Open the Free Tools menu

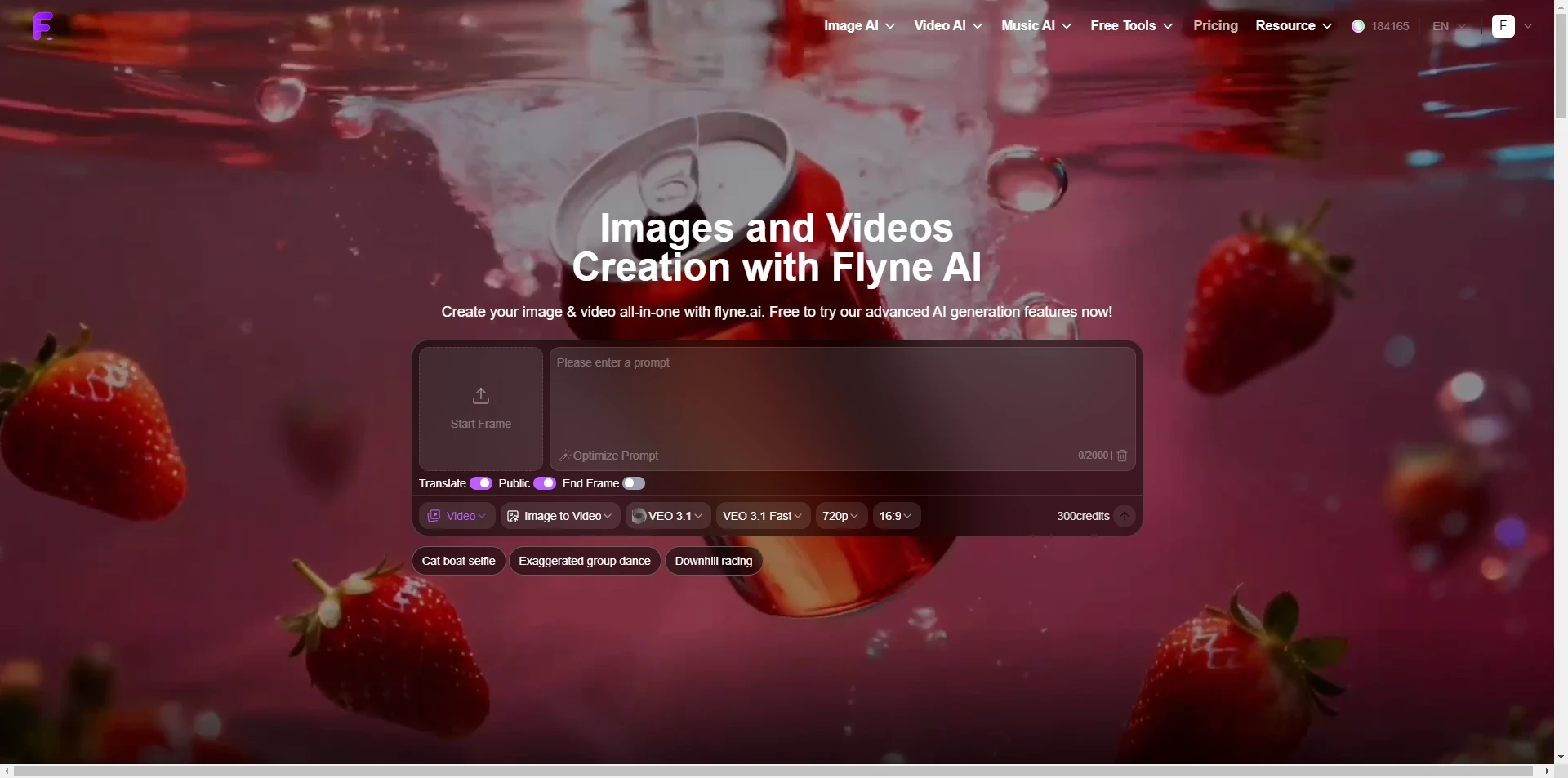coord(1131,26)
